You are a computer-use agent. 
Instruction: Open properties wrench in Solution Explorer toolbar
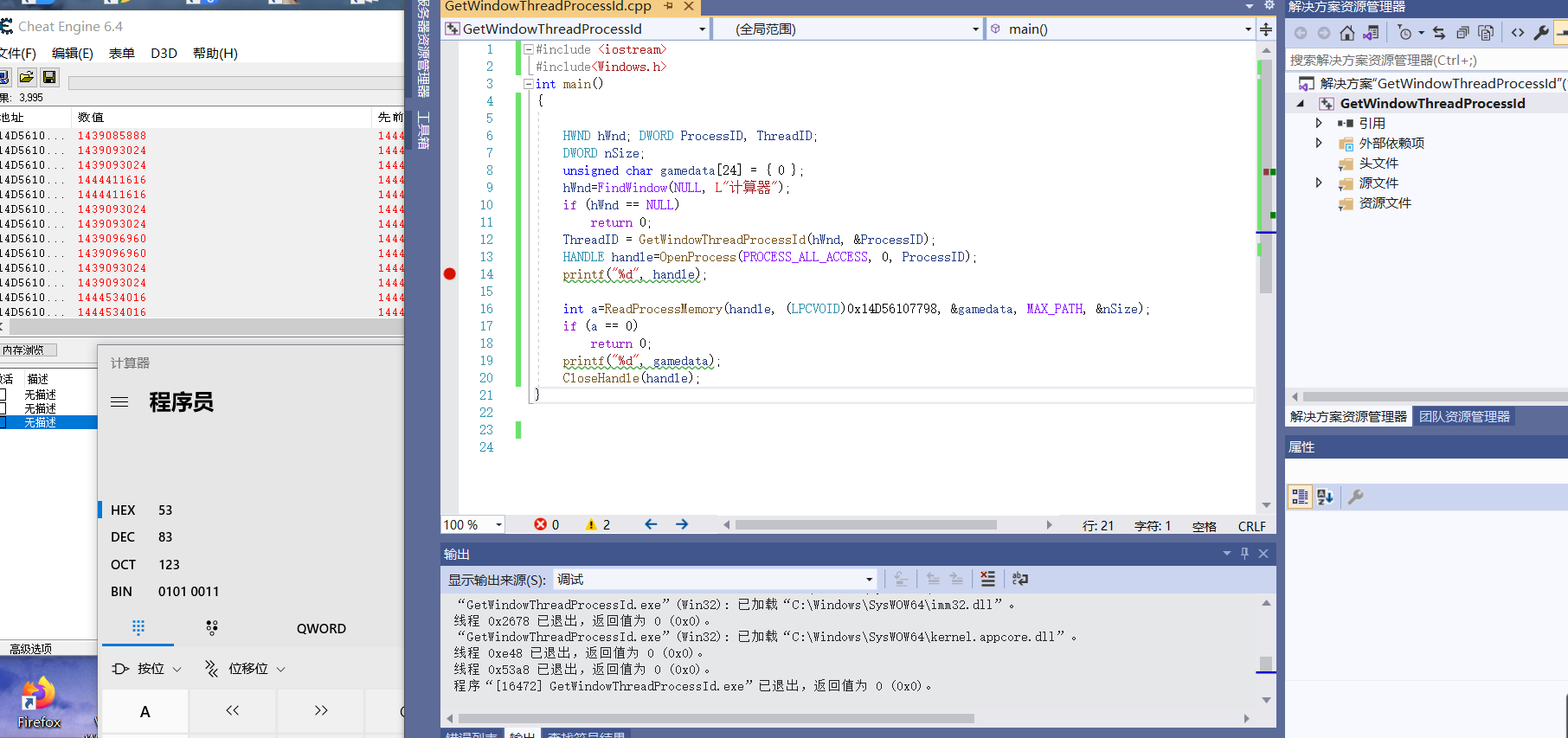(1541, 33)
